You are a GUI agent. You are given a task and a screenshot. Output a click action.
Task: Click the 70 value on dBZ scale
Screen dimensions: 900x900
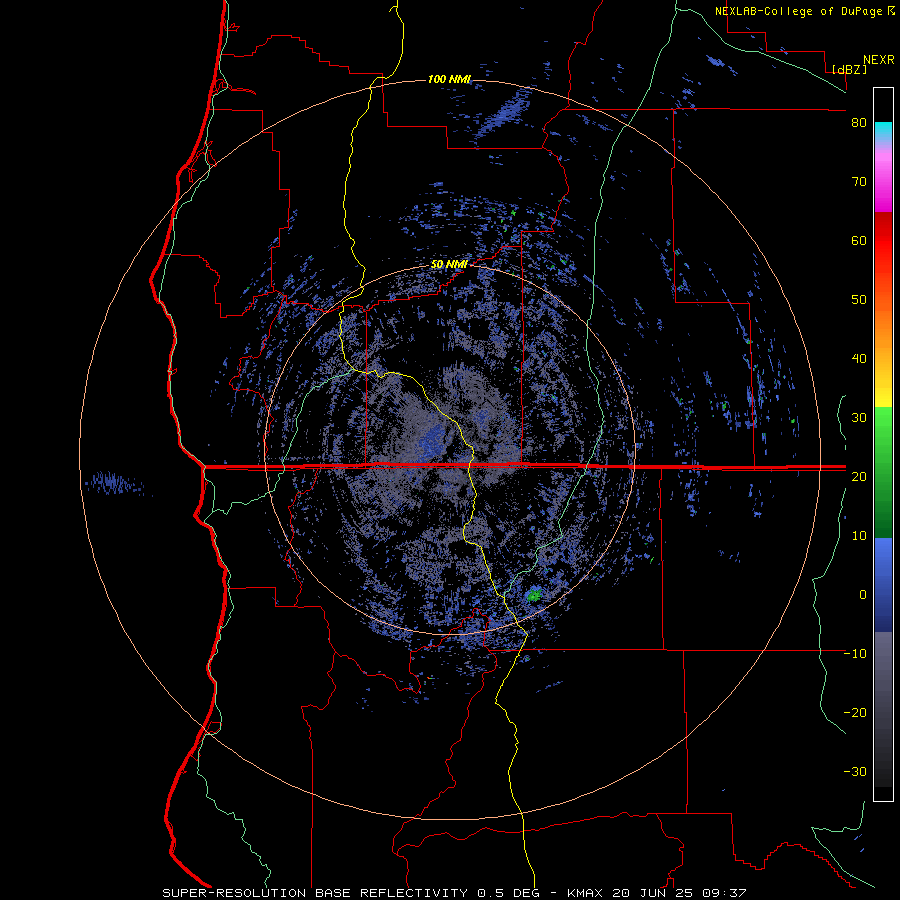pyautogui.click(x=859, y=182)
